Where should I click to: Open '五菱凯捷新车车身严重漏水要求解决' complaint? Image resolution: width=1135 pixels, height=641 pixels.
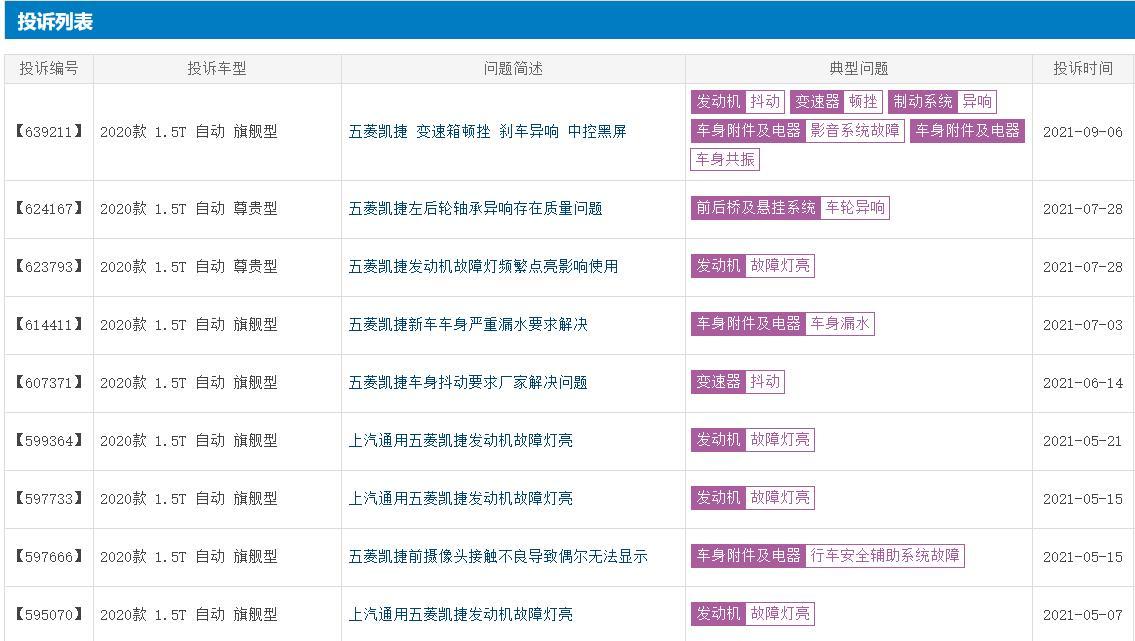click(468, 324)
